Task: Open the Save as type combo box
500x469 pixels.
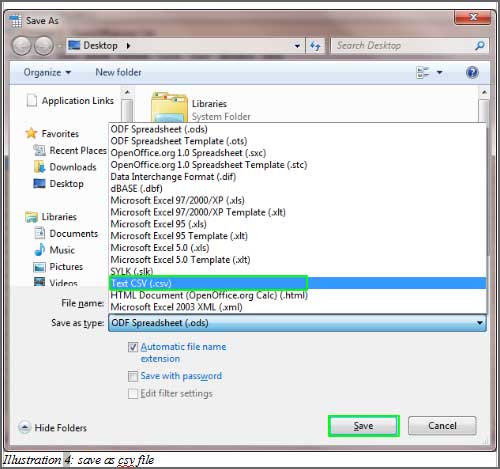Action: (x=297, y=323)
